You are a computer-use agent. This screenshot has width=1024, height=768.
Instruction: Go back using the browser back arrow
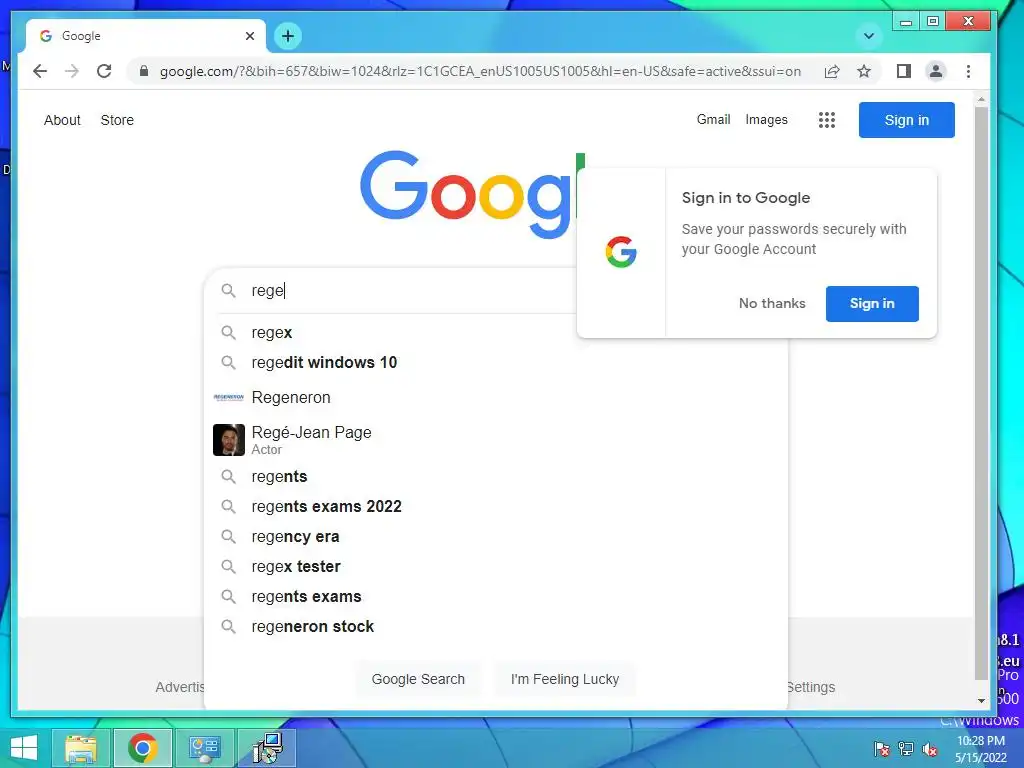[40, 71]
